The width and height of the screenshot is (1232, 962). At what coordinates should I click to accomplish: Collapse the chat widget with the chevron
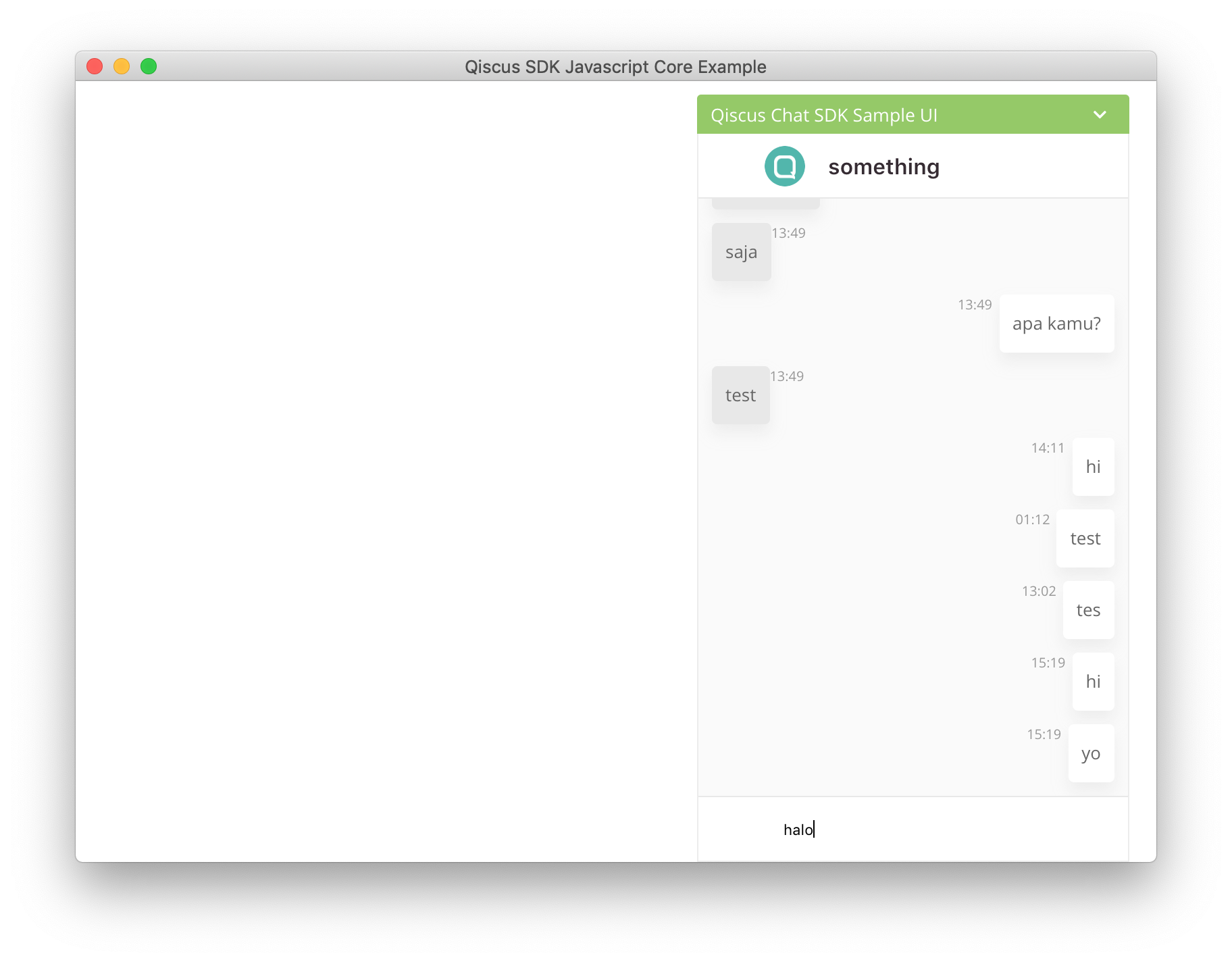coord(1100,115)
